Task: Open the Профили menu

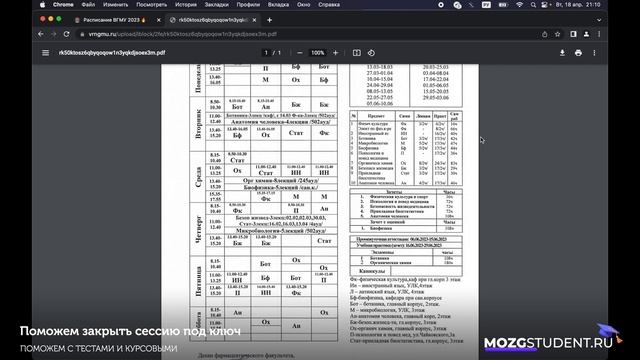Action: point(248,5)
